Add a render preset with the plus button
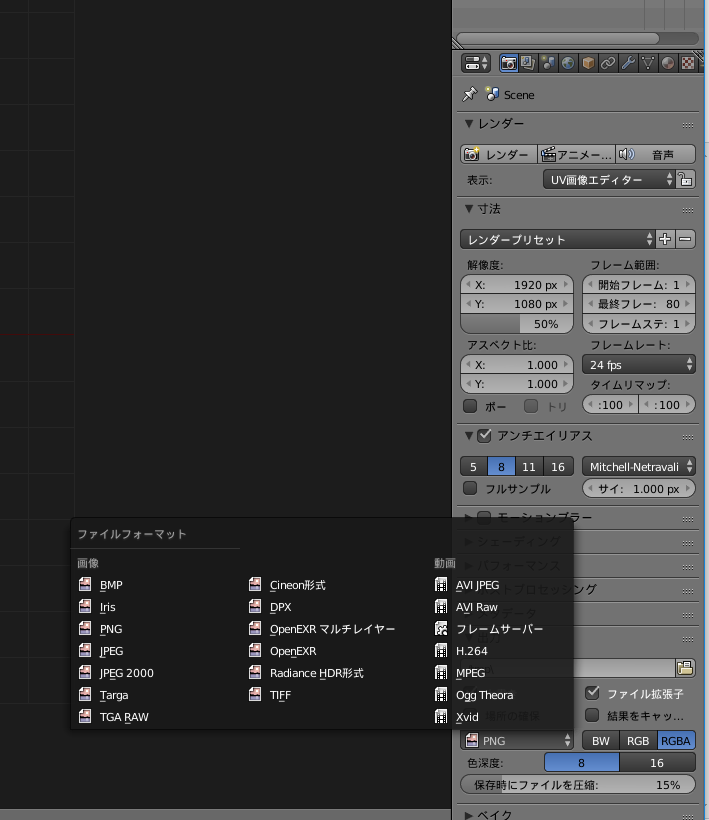The width and height of the screenshot is (709, 820). pos(665,240)
